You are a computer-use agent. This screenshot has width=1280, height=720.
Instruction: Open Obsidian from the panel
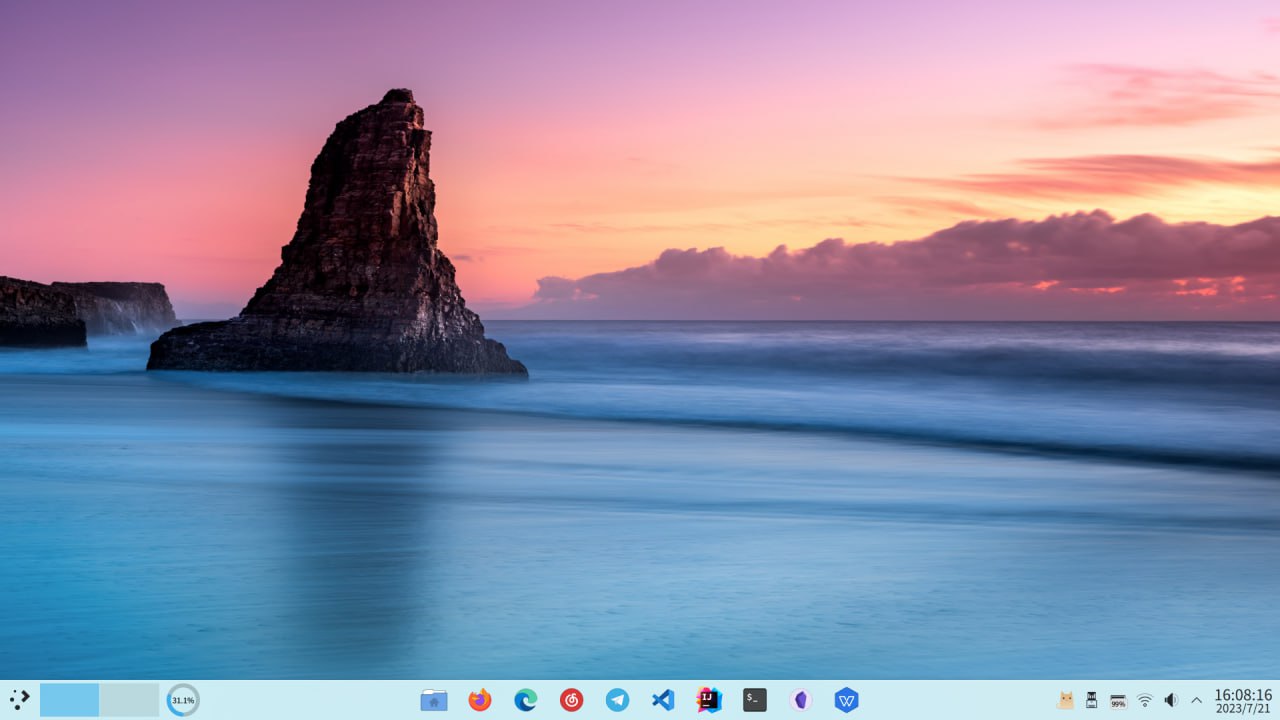[x=801, y=700]
